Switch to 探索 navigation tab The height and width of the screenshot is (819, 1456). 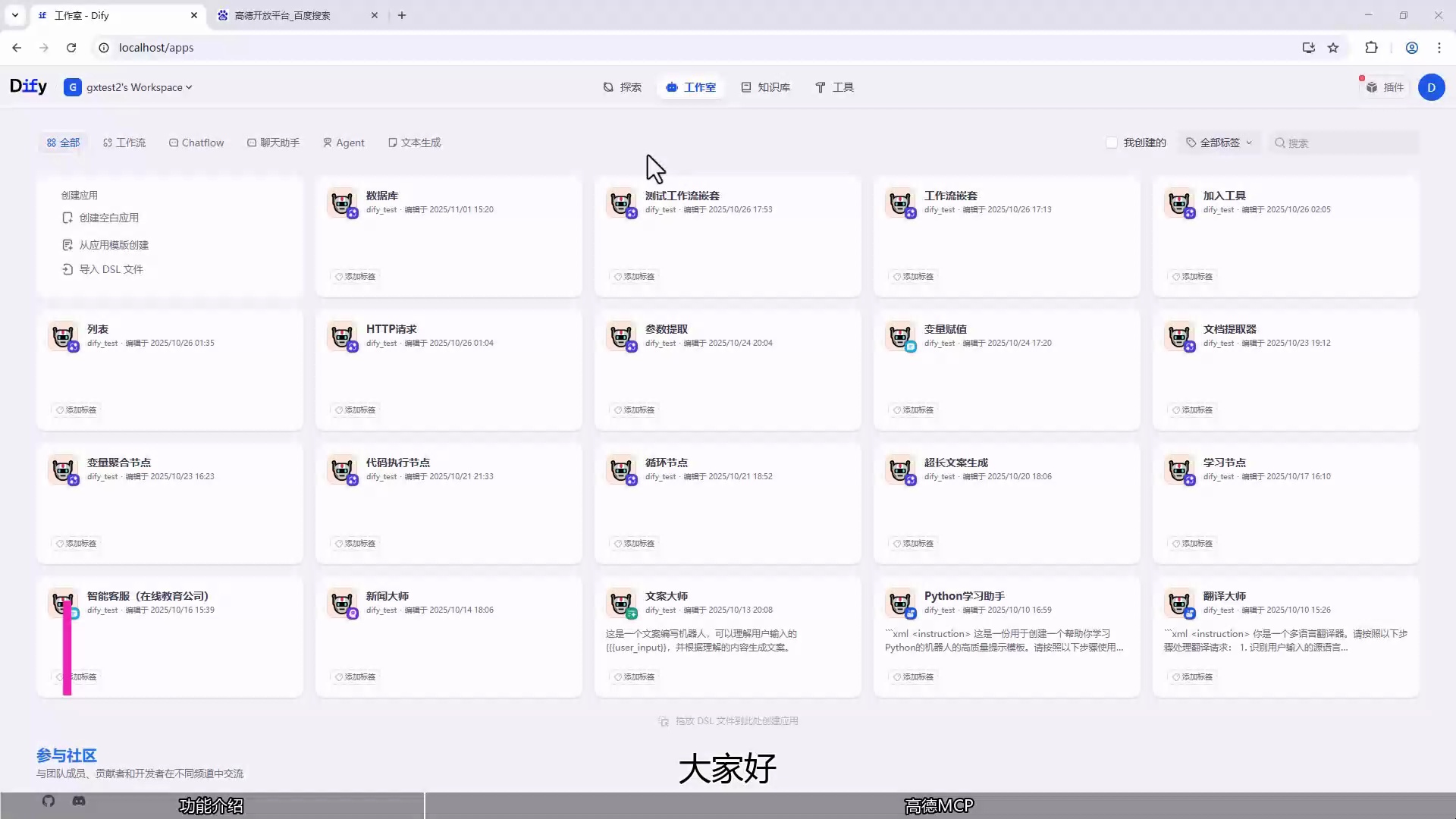click(622, 87)
